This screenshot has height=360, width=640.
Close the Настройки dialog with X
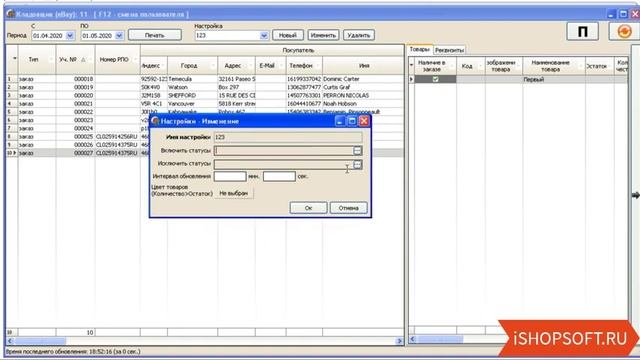364,121
